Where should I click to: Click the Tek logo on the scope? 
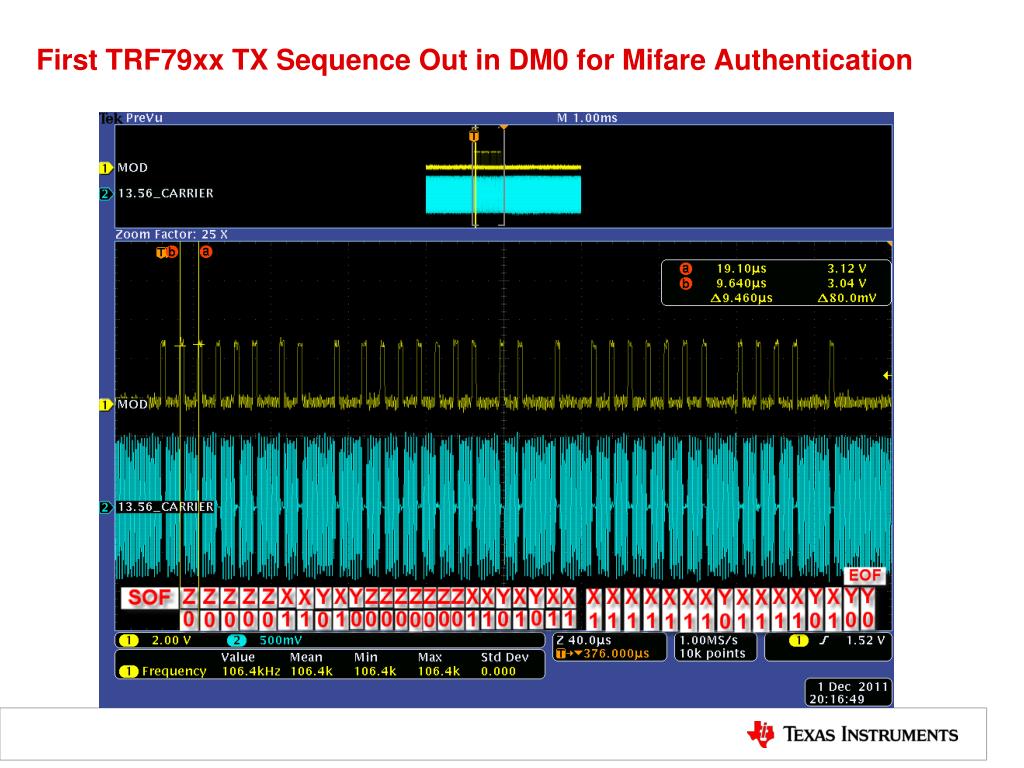111,118
